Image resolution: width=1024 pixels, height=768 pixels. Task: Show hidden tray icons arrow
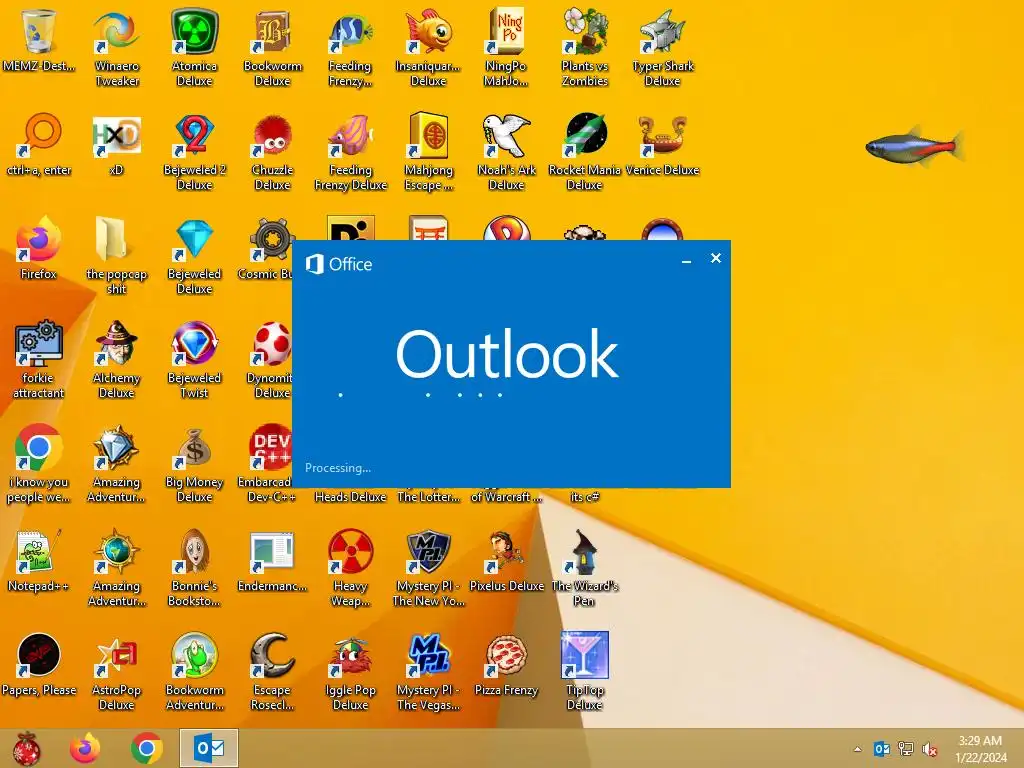857,749
